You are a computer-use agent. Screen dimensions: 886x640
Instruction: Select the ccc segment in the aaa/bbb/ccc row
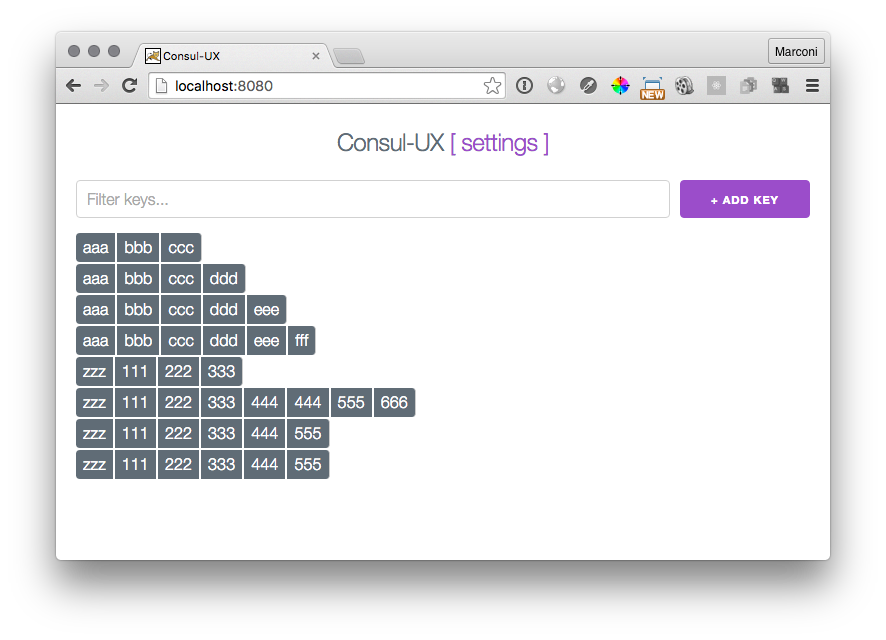pos(181,247)
